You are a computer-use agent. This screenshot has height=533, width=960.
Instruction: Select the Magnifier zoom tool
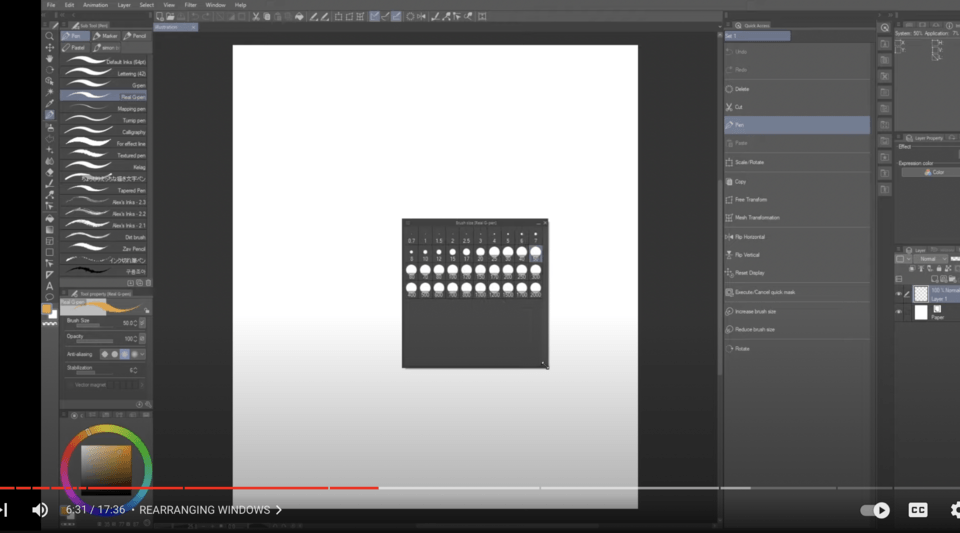pyautogui.click(x=49, y=36)
